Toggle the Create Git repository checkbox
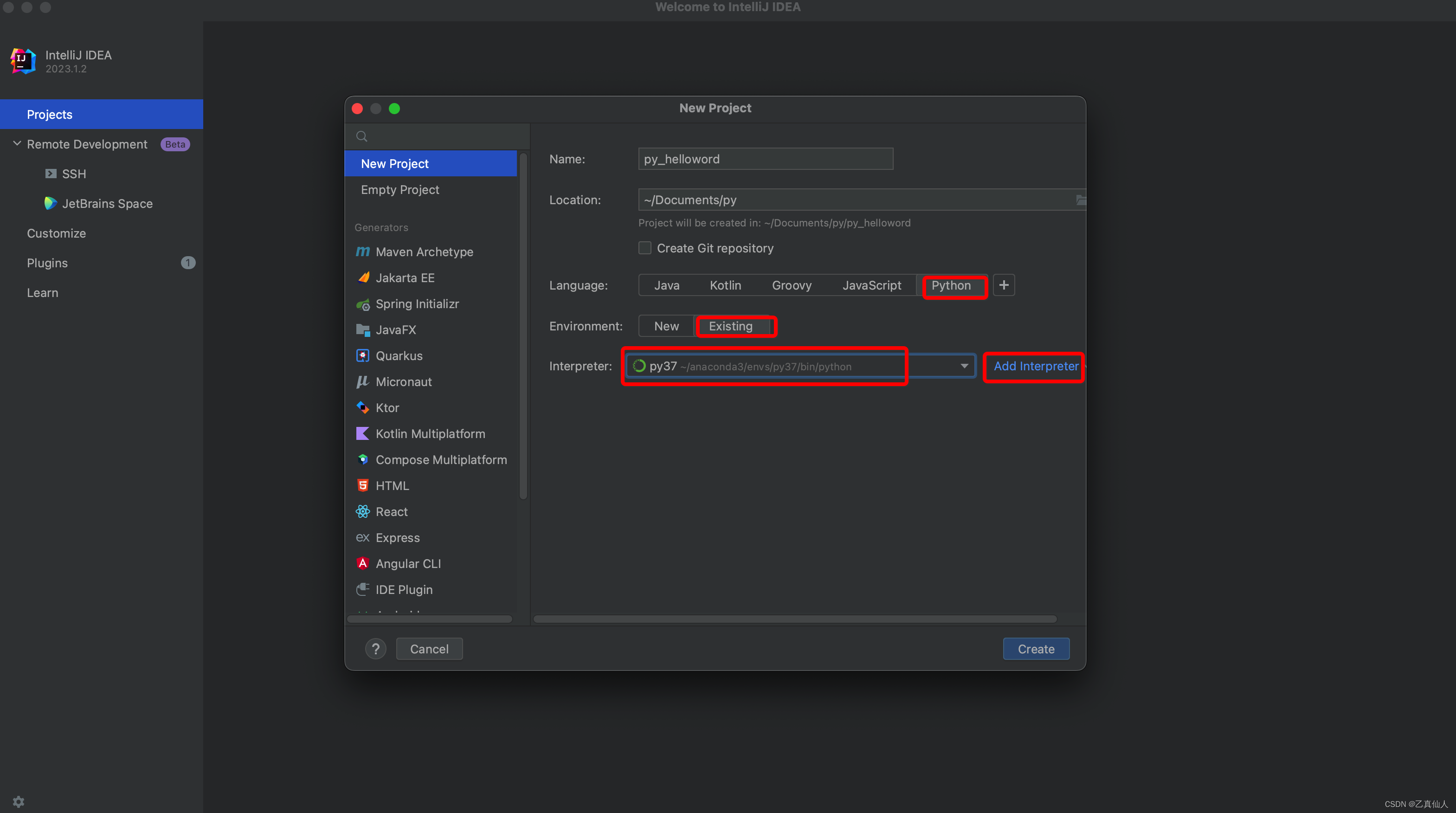This screenshot has width=1456, height=813. click(x=644, y=247)
